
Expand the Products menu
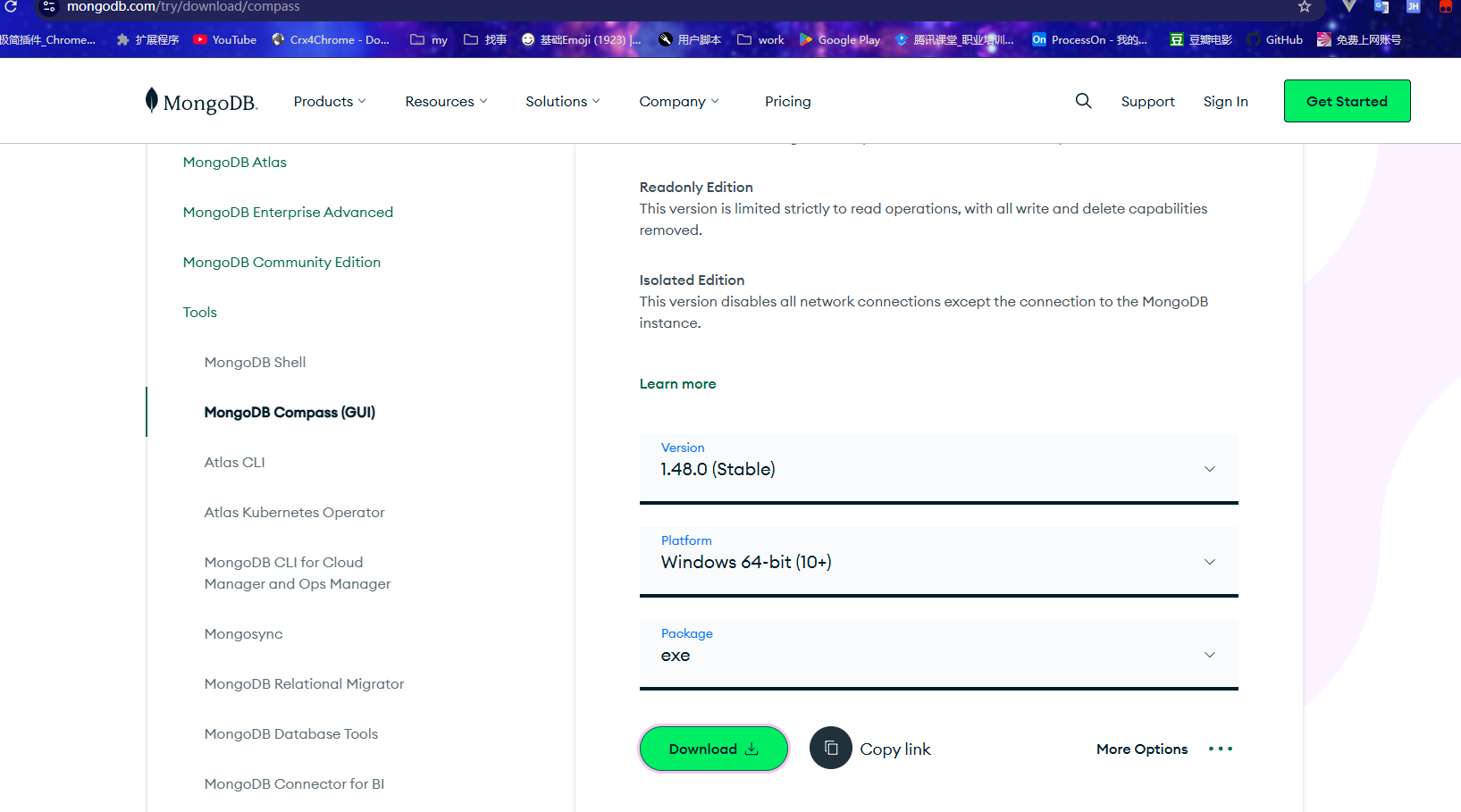coord(330,101)
